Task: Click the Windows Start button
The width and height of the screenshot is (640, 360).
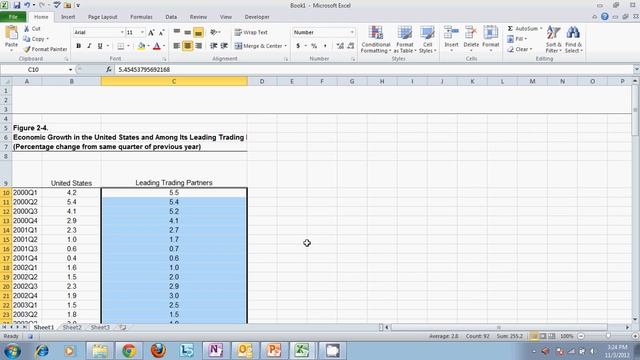Action: (13, 351)
